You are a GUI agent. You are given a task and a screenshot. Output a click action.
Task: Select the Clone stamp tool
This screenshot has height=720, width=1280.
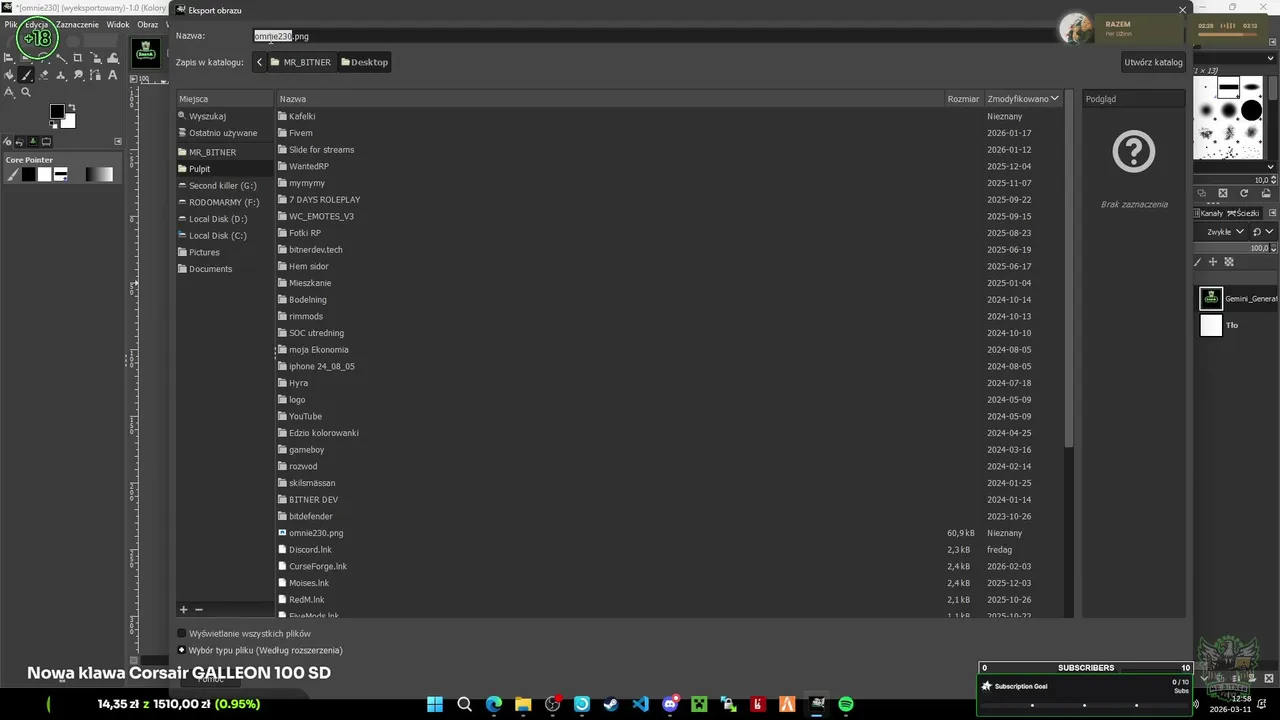coord(61,75)
